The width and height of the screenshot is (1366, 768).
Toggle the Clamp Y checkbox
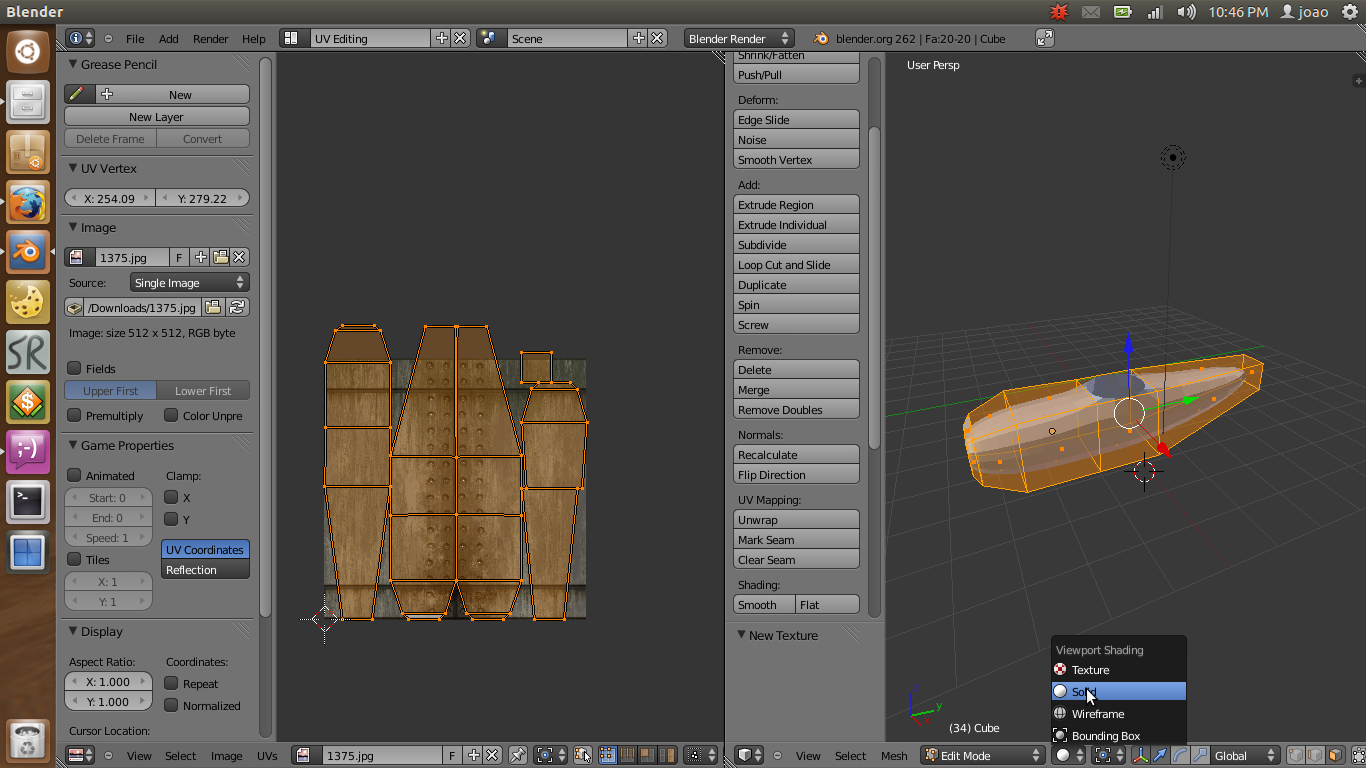tap(171, 519)
